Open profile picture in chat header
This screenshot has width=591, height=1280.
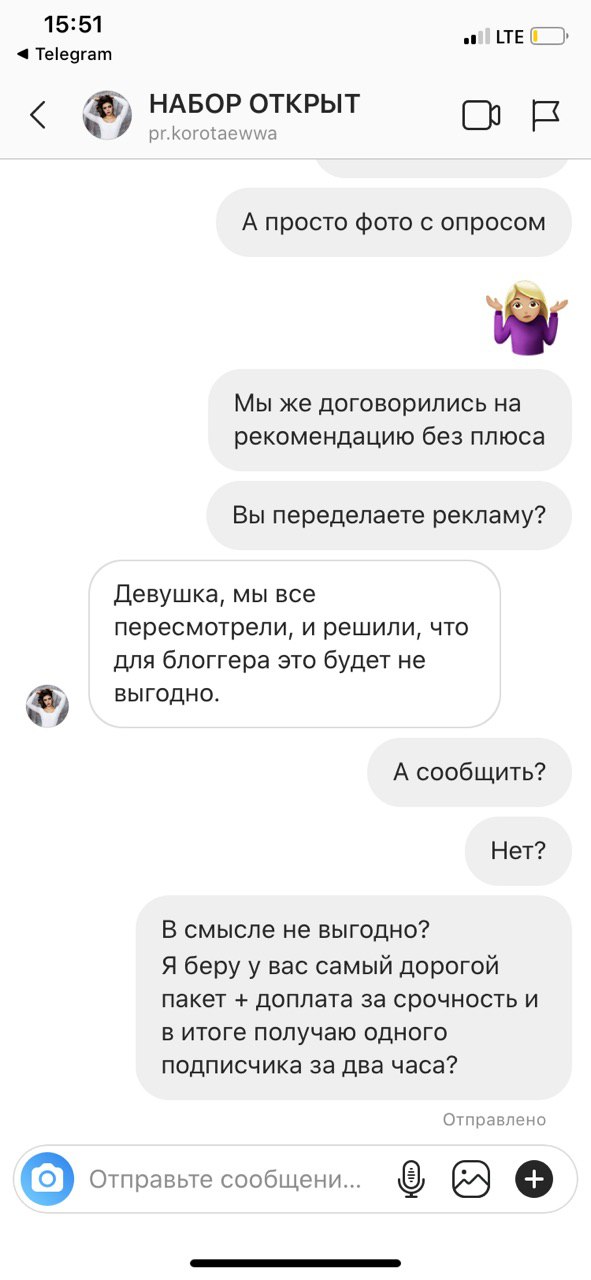[107, 116]
